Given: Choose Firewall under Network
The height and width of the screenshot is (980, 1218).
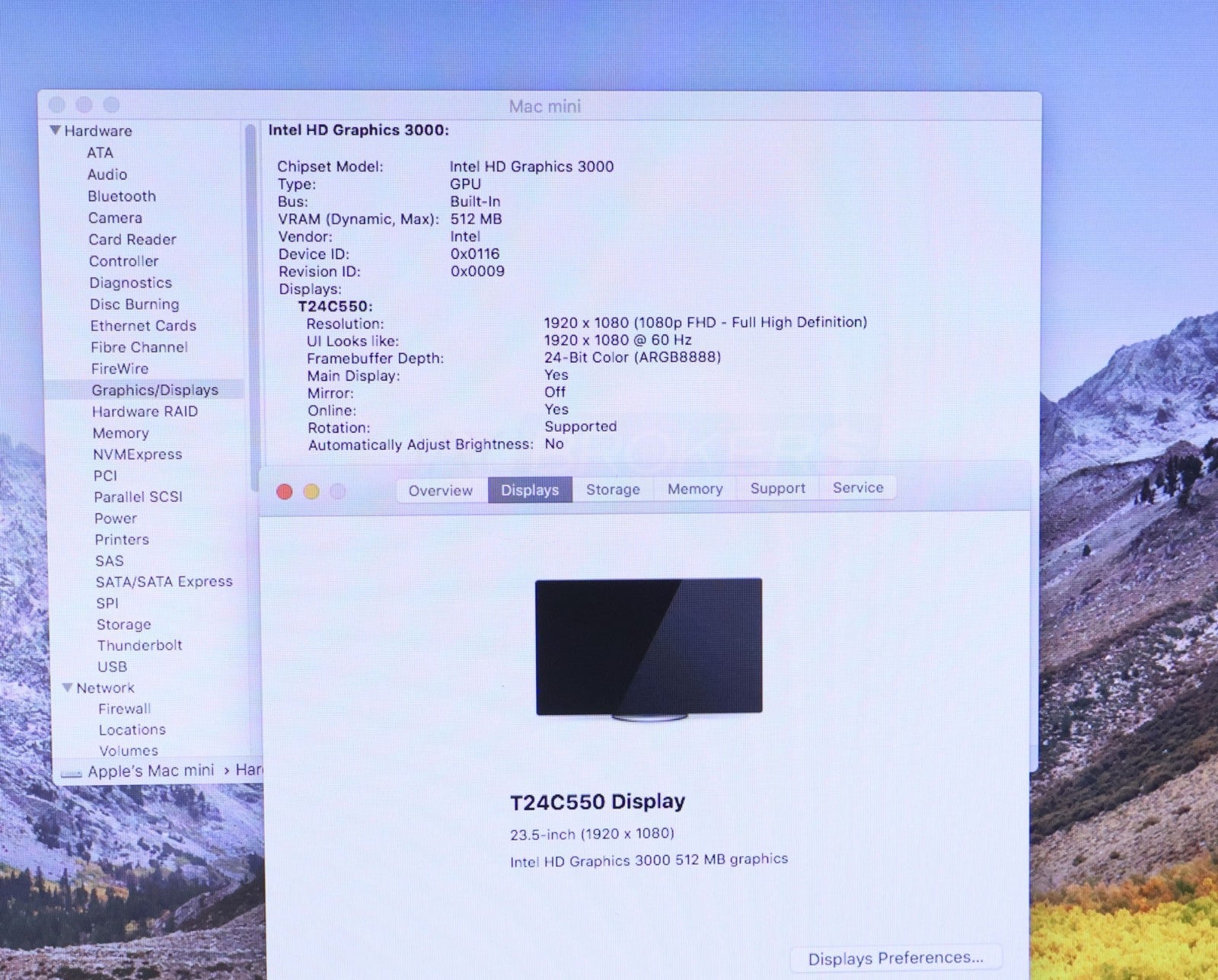Looking at the screenshot, I should coord(124,709).
